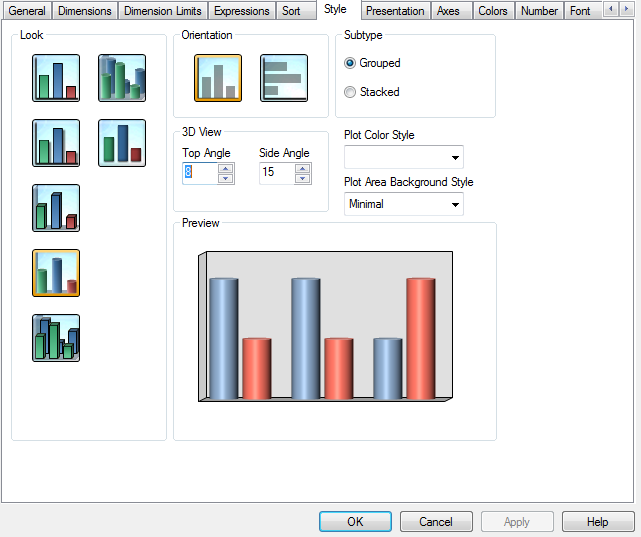Choose the shadowed bar look in second row left
Viewport: 641px width, 537px height.
tap(56, 143)
